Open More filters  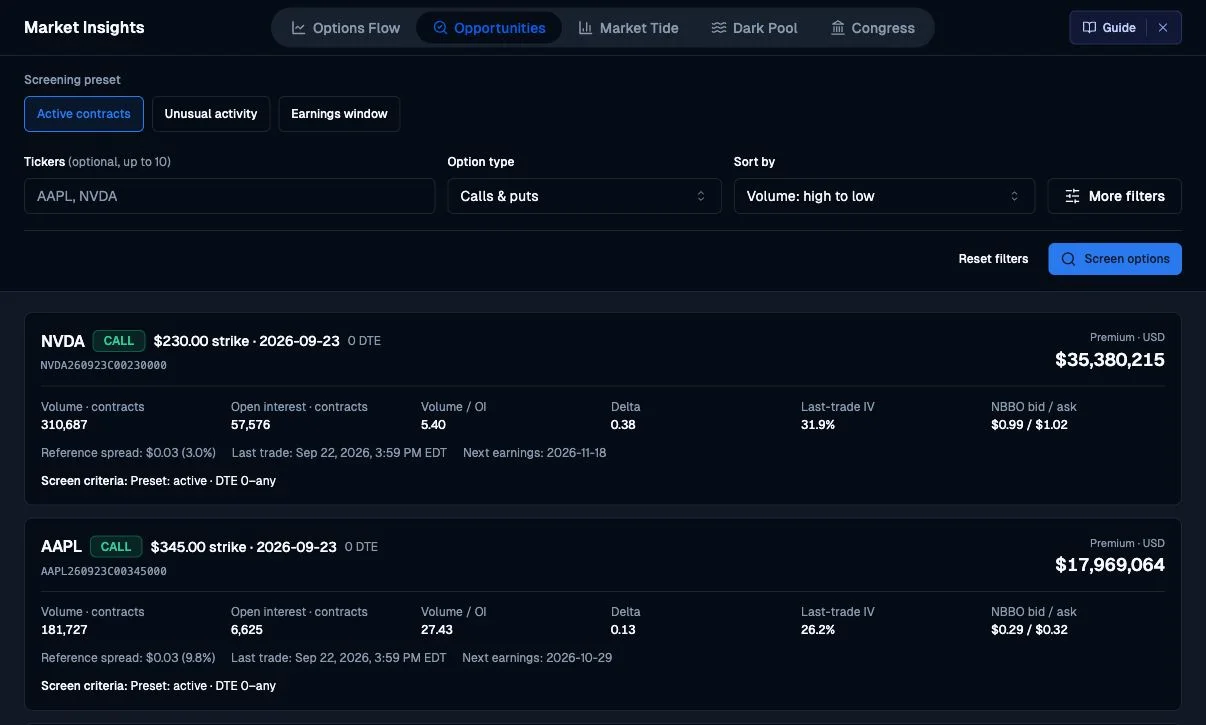click(1114, 196)
